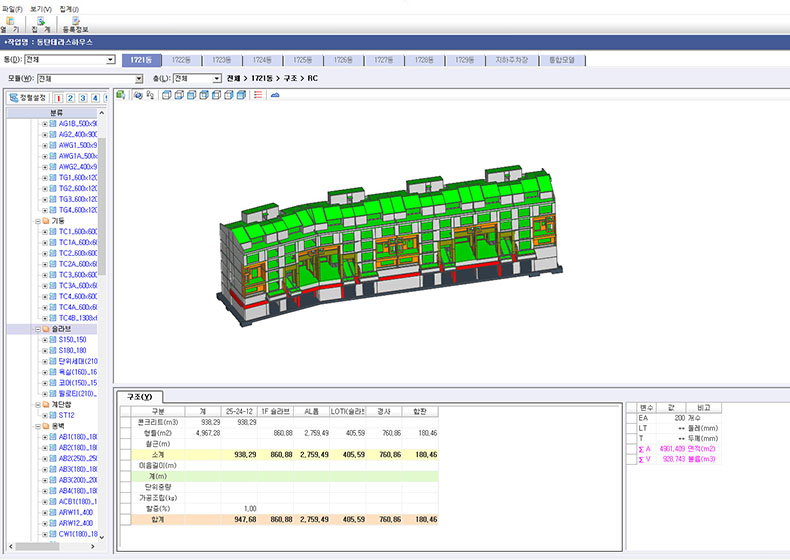790x560 pixels.
Task: Select sort level 2 icon
Action: point(71,98)
